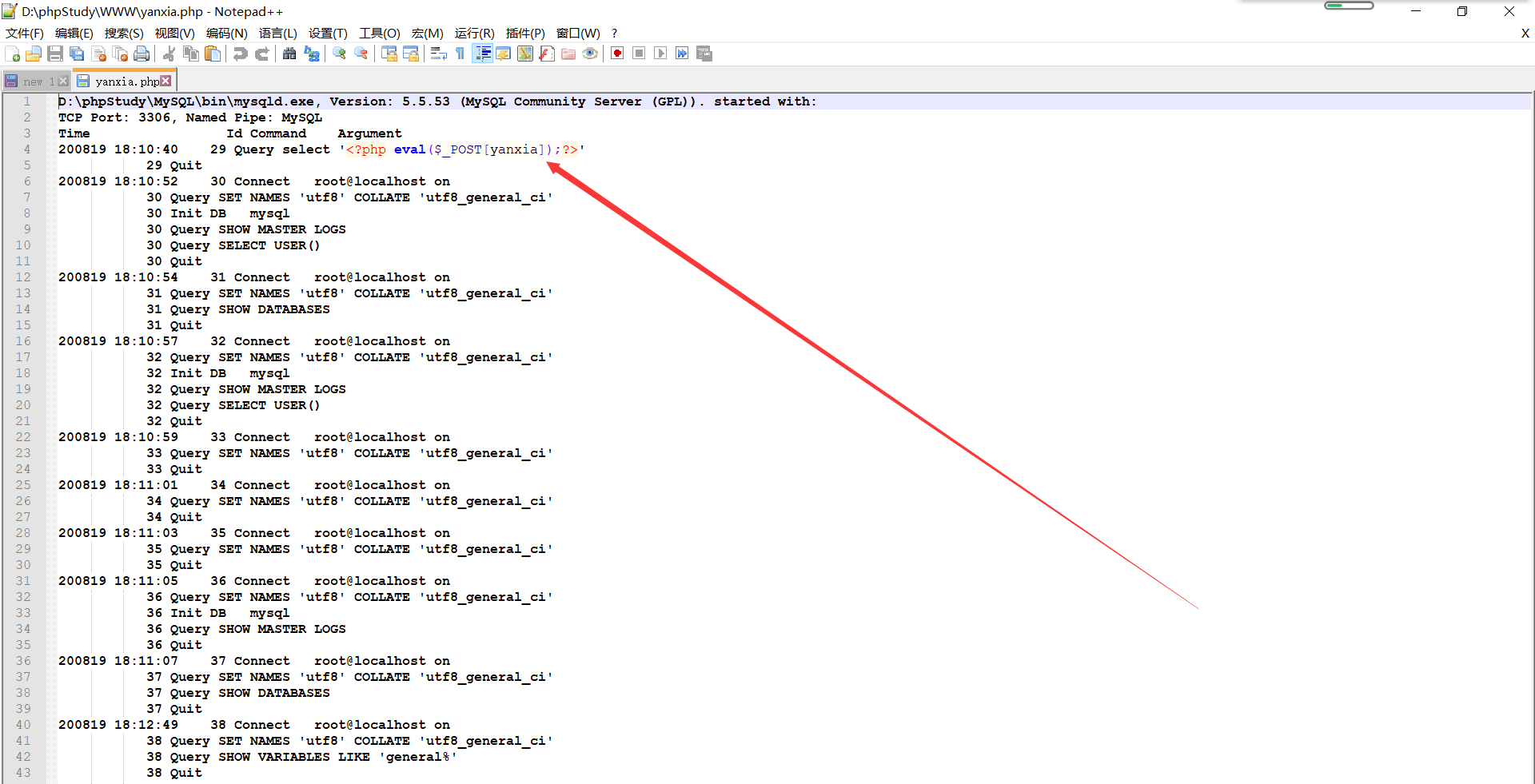Open the 视图(V) menu

click(174, 33)
